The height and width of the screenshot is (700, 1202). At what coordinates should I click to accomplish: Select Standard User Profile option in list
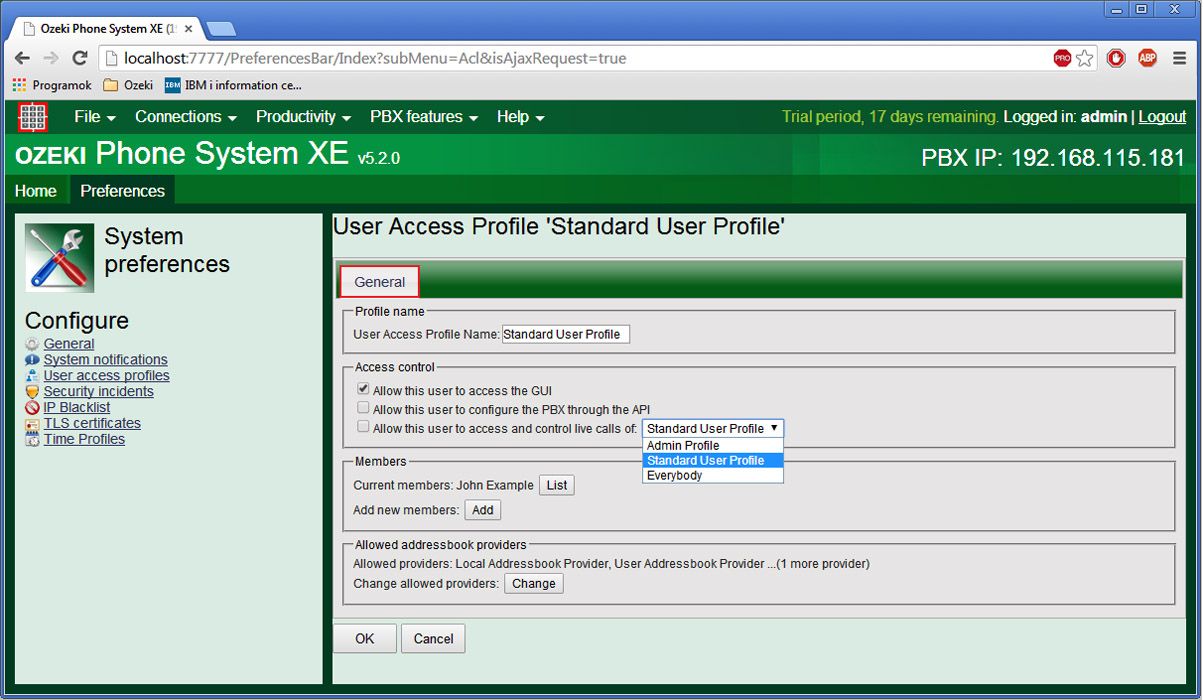[x=713, y=460]
